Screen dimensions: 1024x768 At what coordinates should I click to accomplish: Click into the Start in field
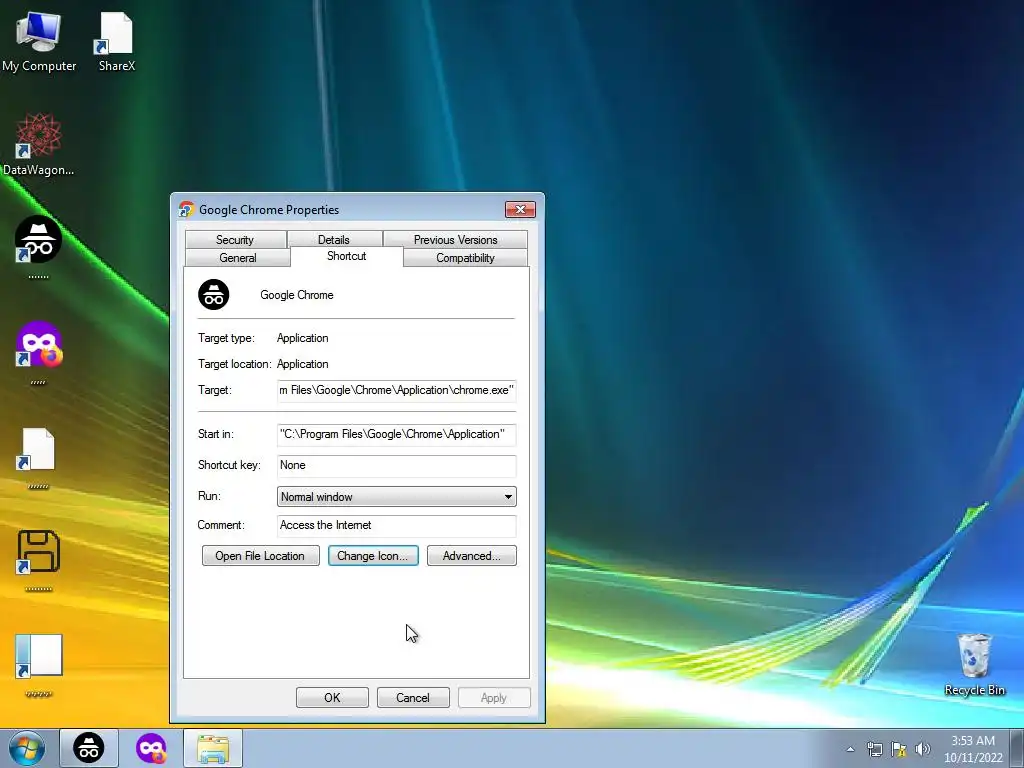396,434
